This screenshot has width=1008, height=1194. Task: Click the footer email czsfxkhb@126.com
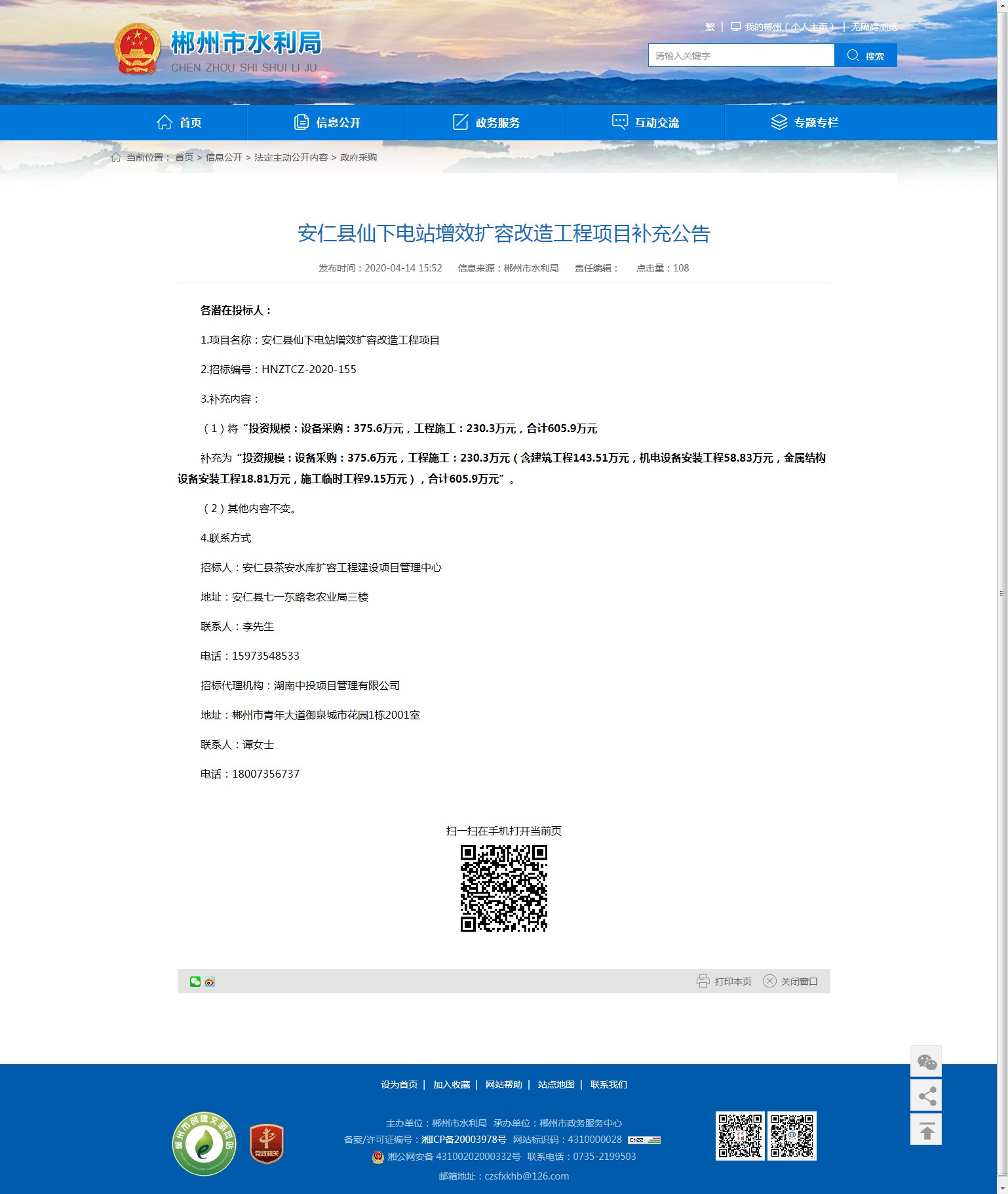tap(526, 1176)
